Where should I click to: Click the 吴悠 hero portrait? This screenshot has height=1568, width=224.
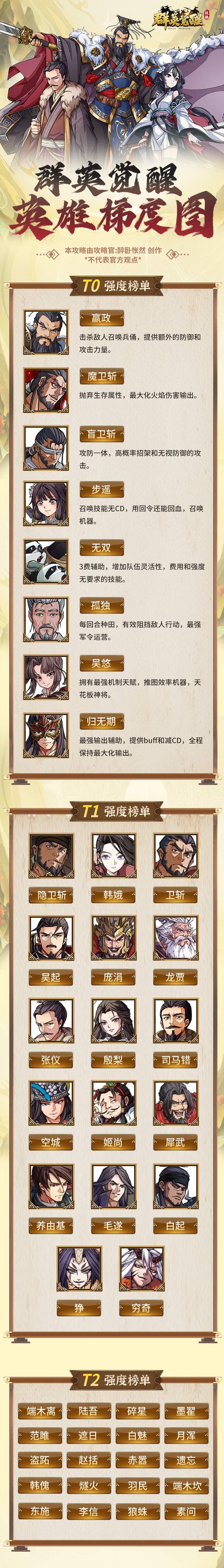[46, 678]
